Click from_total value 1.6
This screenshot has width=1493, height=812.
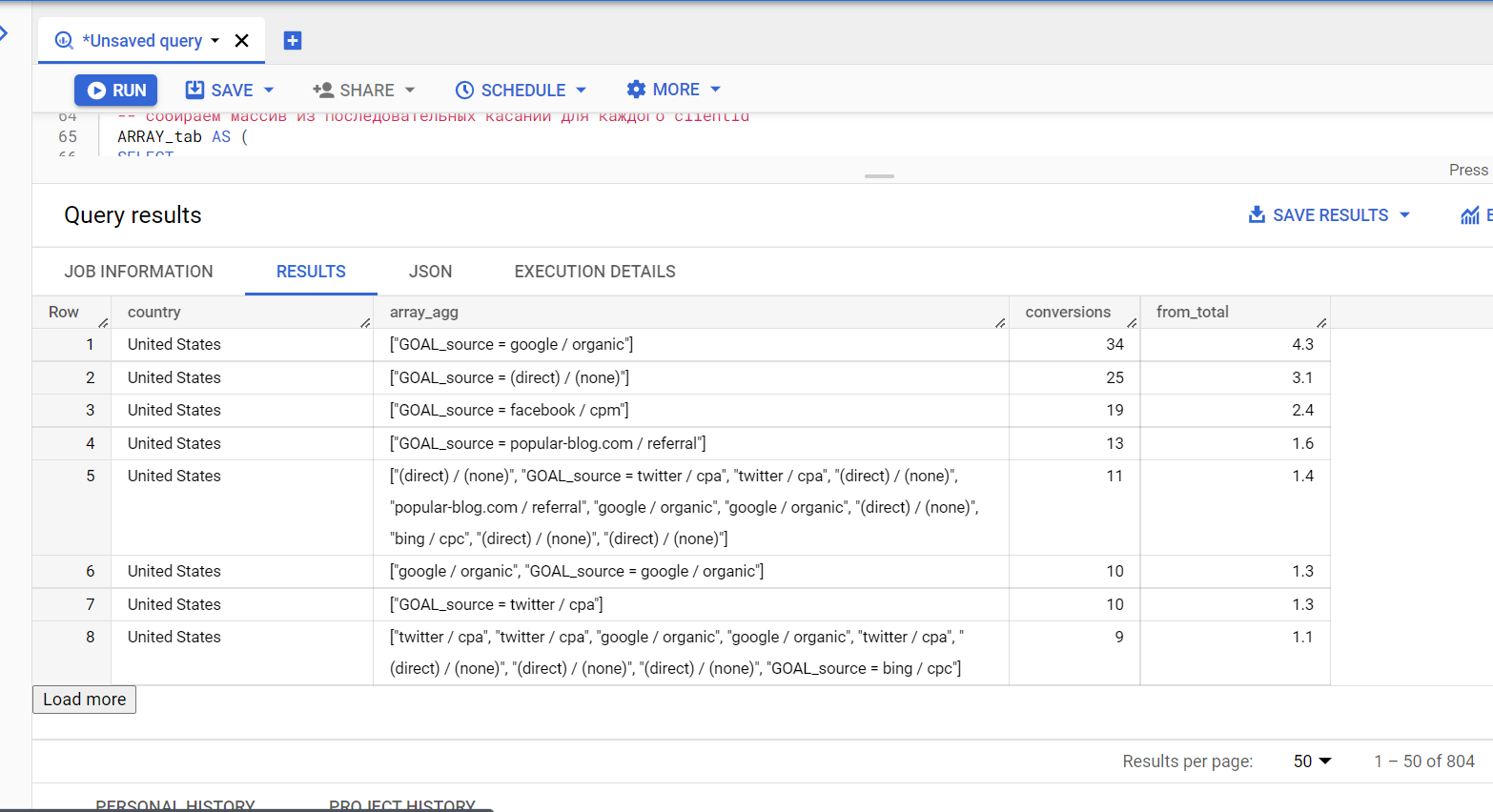[x=1302, y=443]
